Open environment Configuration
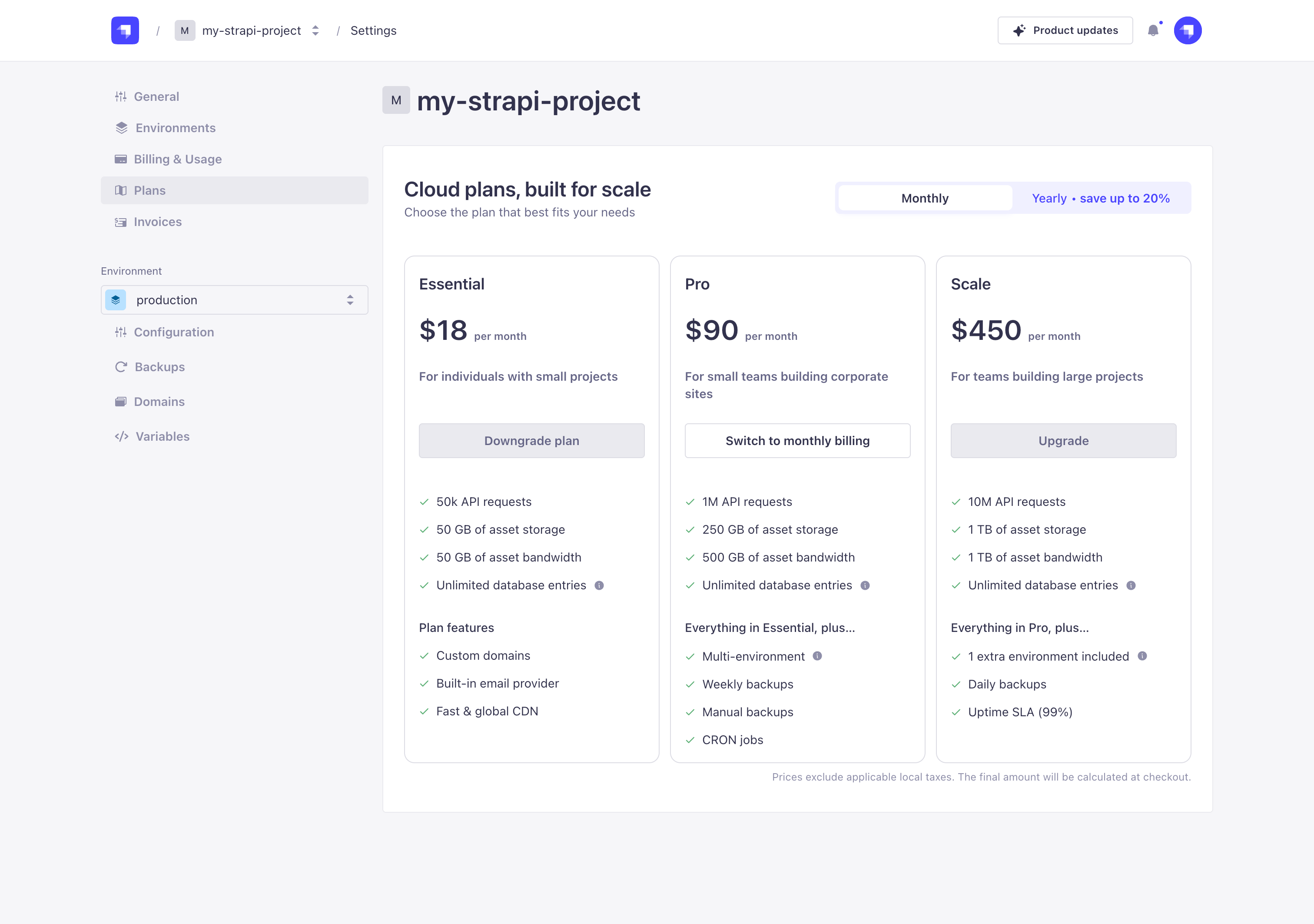This screenshot has height=924, width=1314. click(235, 332)
